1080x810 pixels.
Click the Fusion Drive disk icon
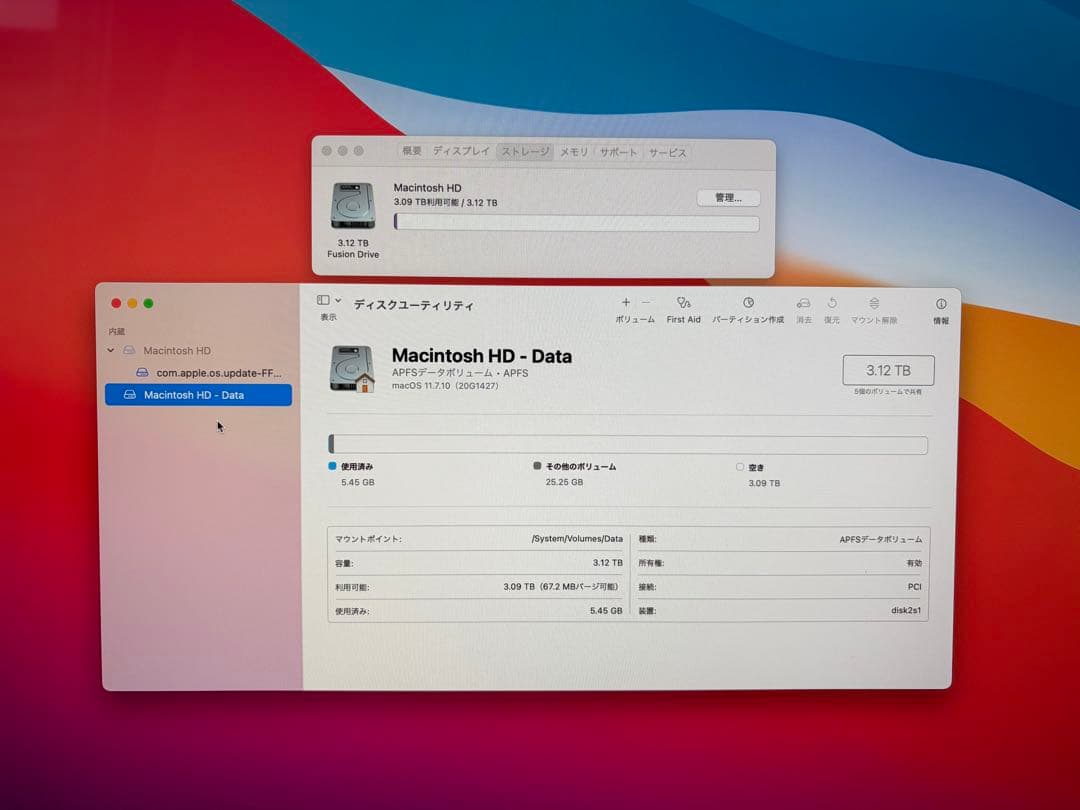(x=353, y=205)
